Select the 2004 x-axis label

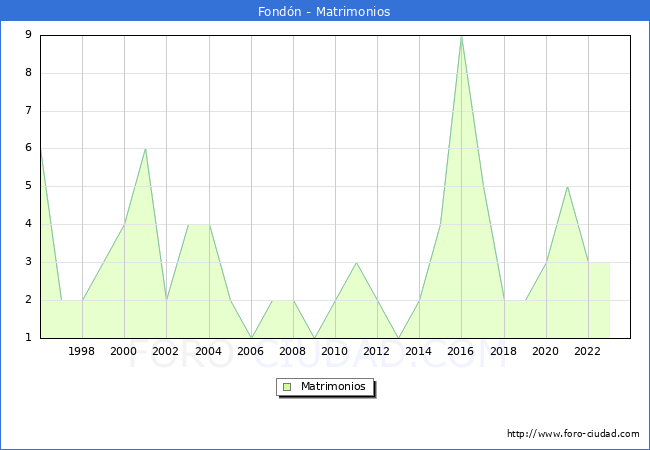tap(208, 351)
